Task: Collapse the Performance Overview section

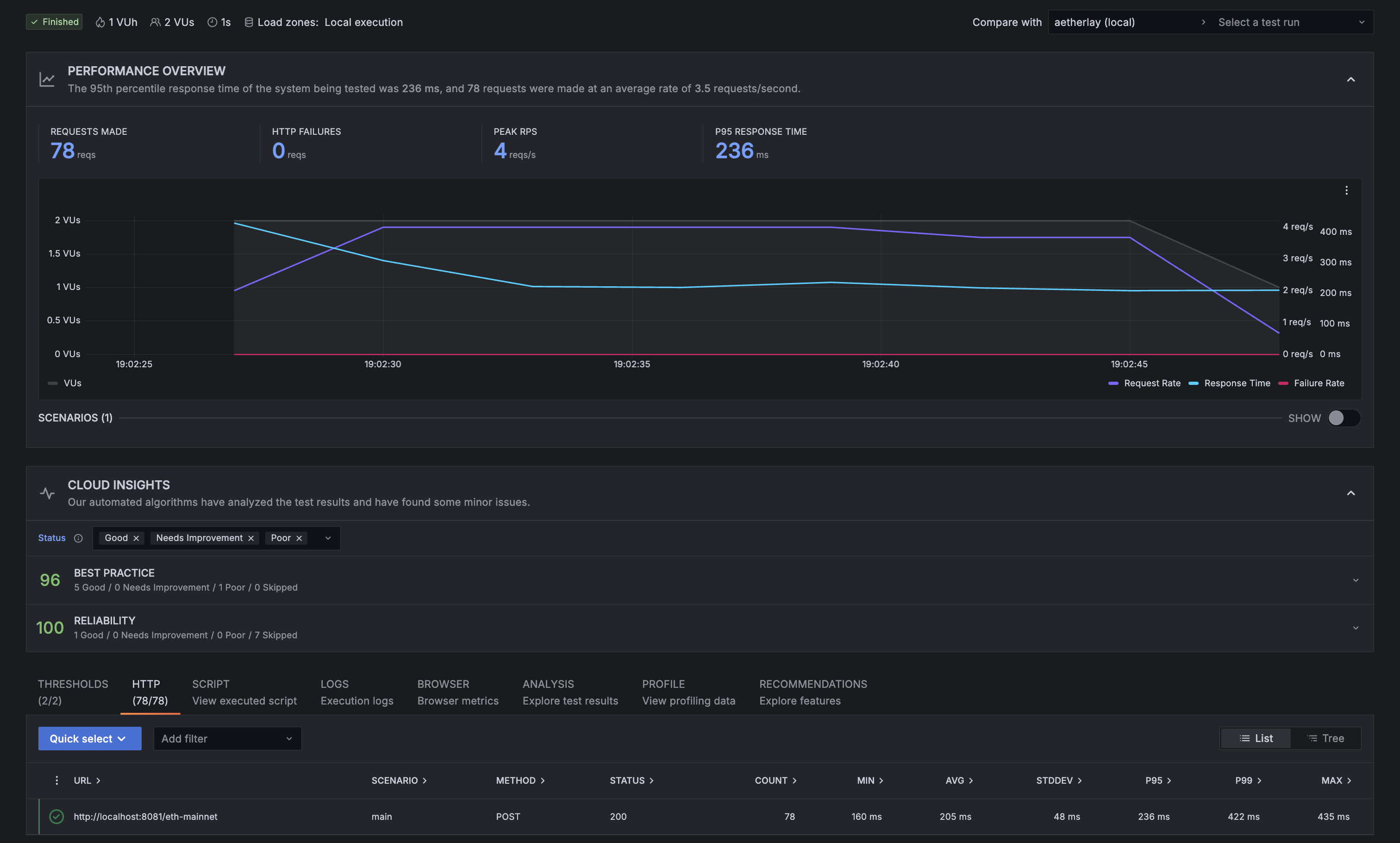Action: [x=1350, y=80]
